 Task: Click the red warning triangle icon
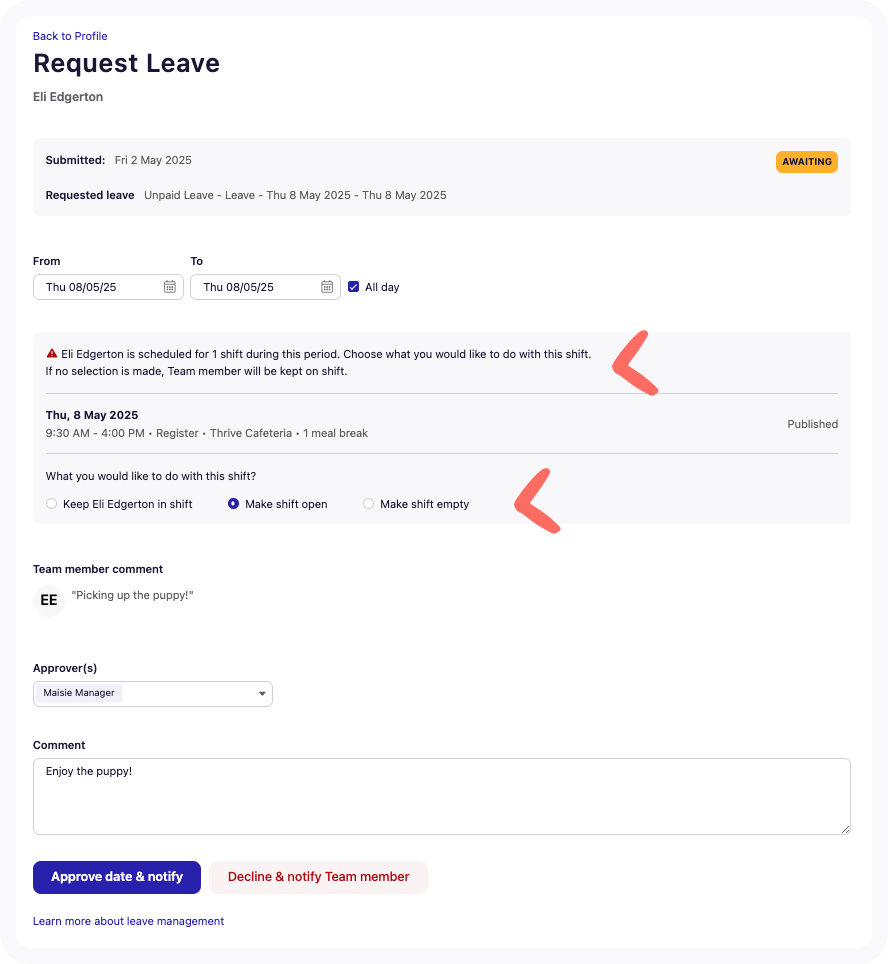click(x=52, y=354)
